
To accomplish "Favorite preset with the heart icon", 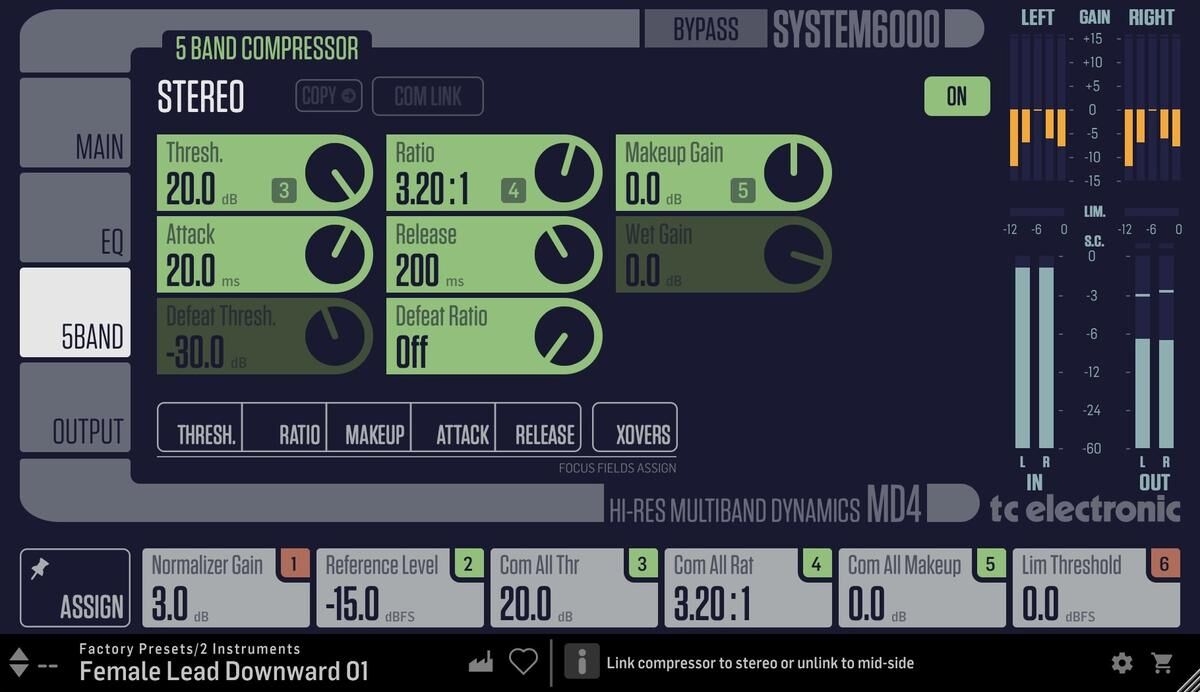I will [523, 662].
